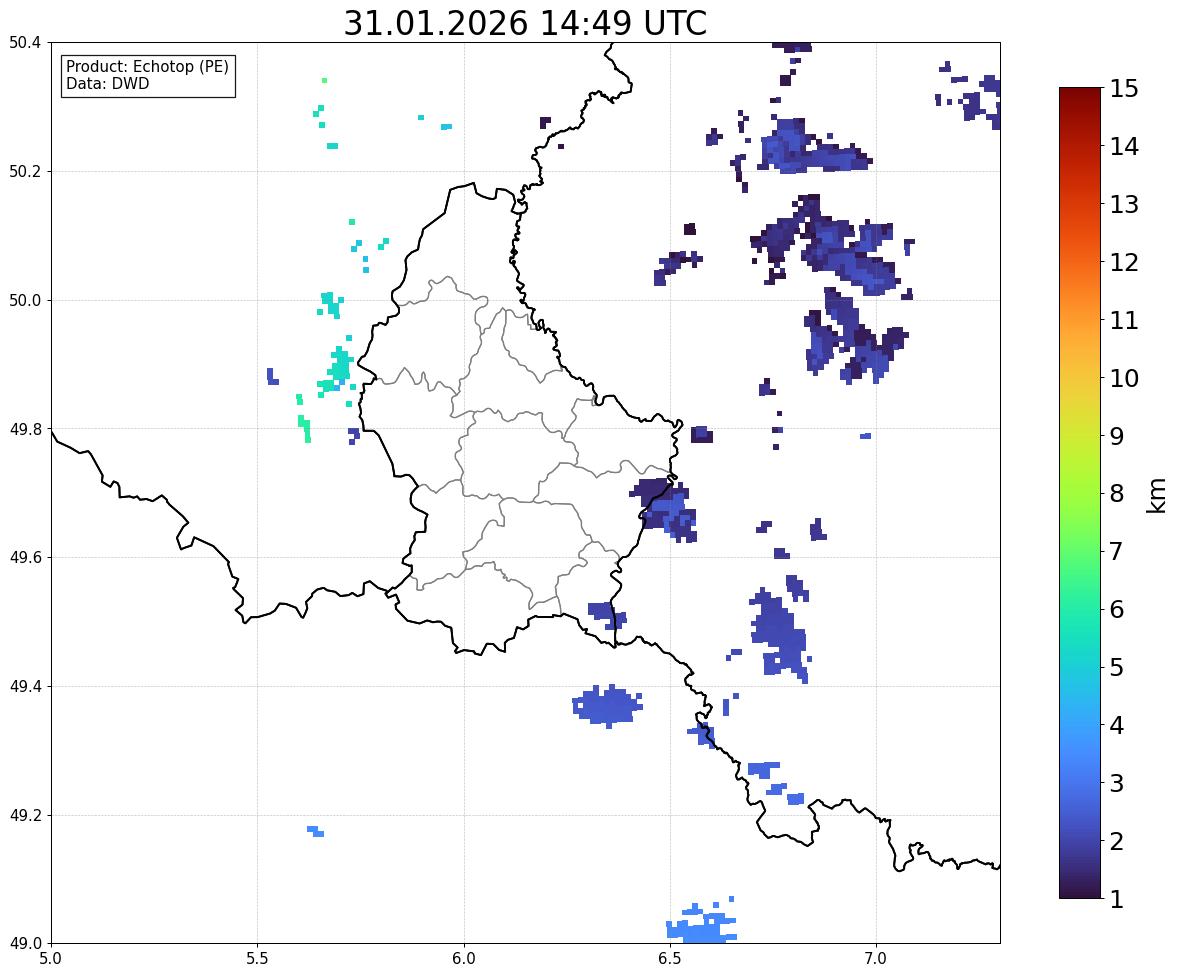This screenshot has width=1178, height=976.
Task: Click the colorbar tick label 14
Action: [x=1124, y=147]
